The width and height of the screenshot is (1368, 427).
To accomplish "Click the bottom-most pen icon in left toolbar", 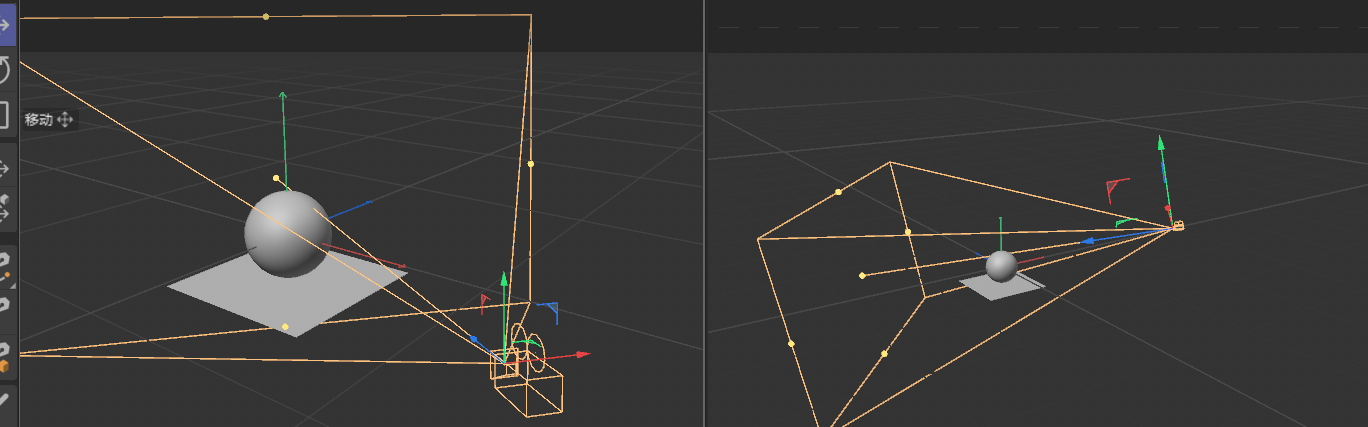I will (x=5, y=398).
